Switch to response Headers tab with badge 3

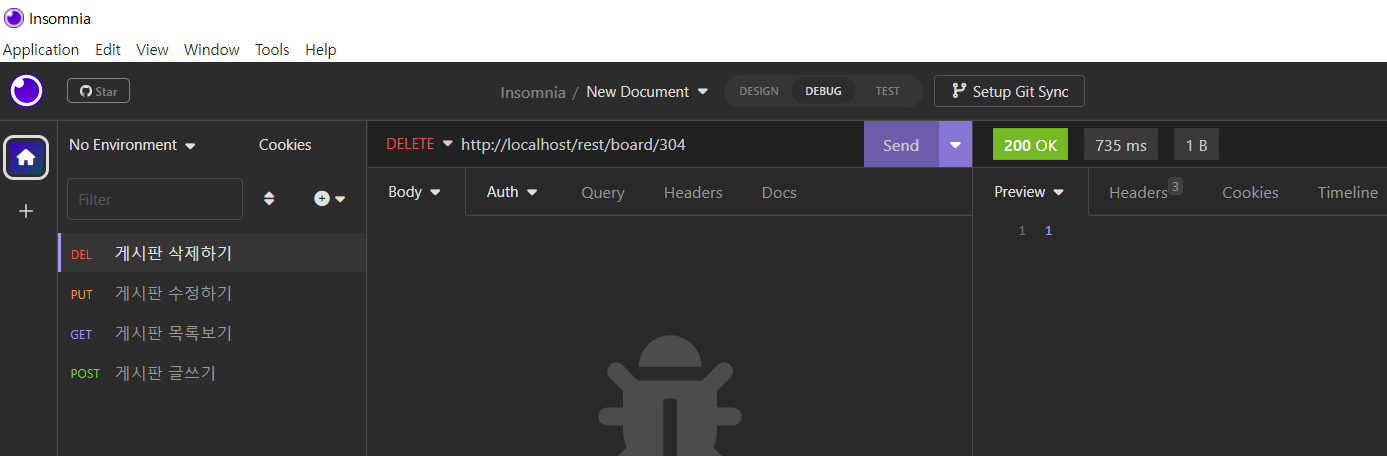tap(1146, 192)
